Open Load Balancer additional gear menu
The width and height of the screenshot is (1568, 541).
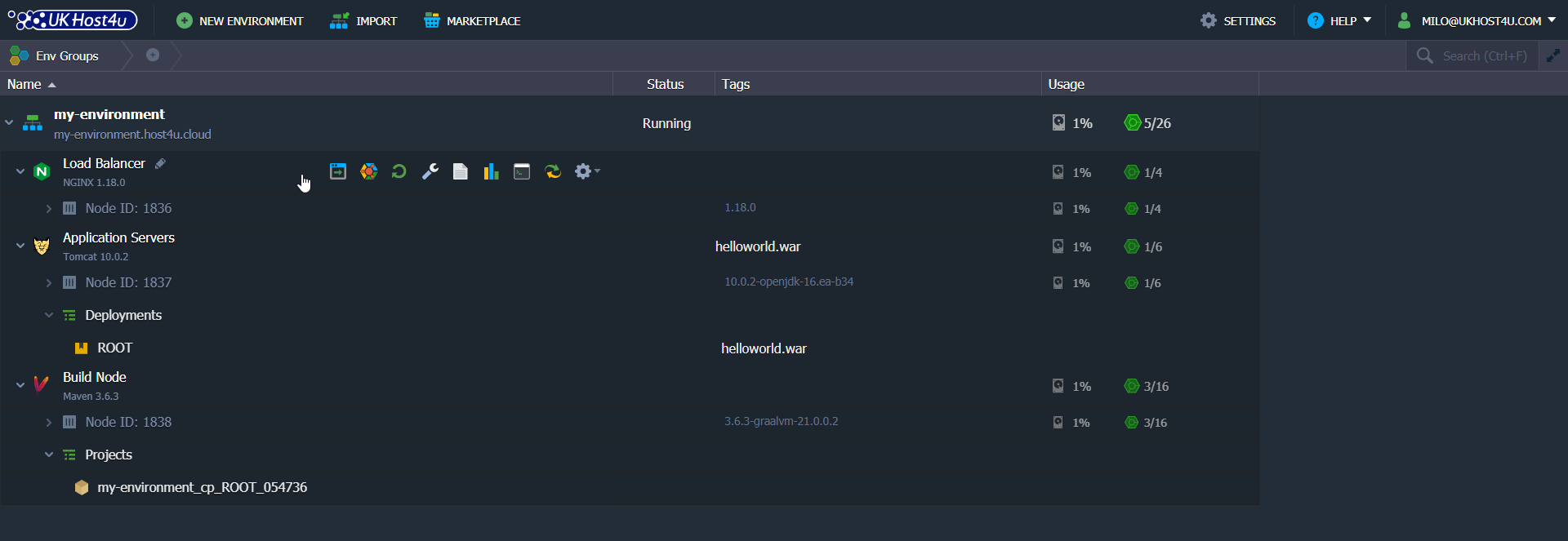coord(586,171)
